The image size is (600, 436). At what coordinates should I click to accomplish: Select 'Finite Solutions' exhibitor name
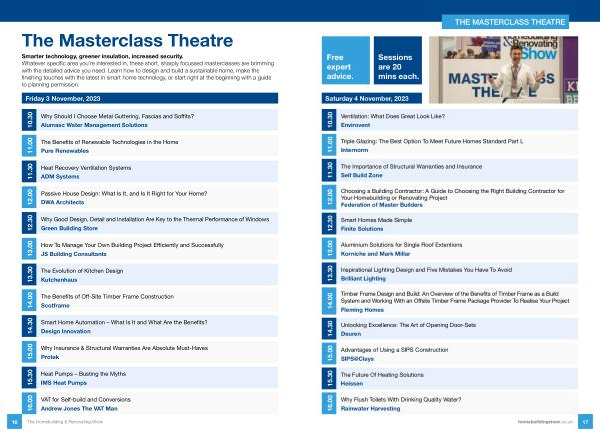(x=362, y=229)
